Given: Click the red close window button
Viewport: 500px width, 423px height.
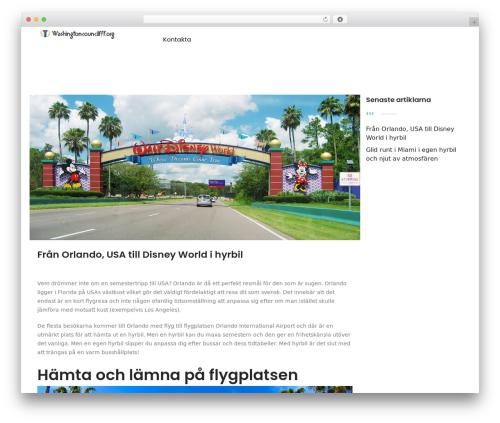Looking at the screenshot, I should 29,20.
